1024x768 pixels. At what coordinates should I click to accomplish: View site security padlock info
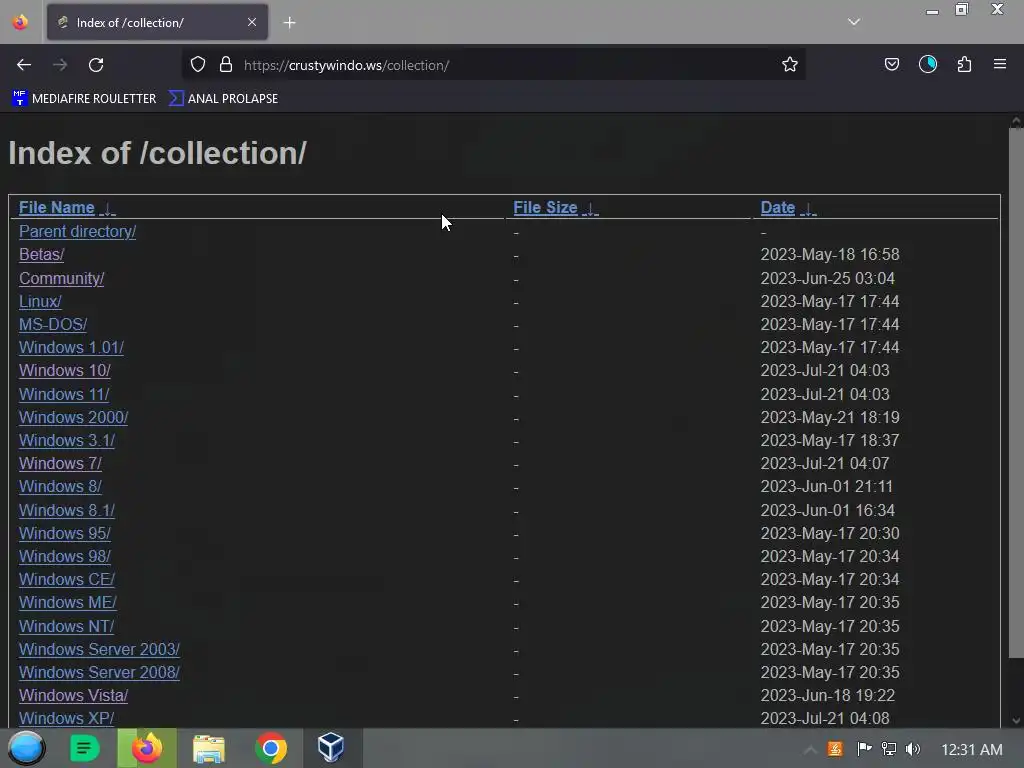[x=226, y=65]
